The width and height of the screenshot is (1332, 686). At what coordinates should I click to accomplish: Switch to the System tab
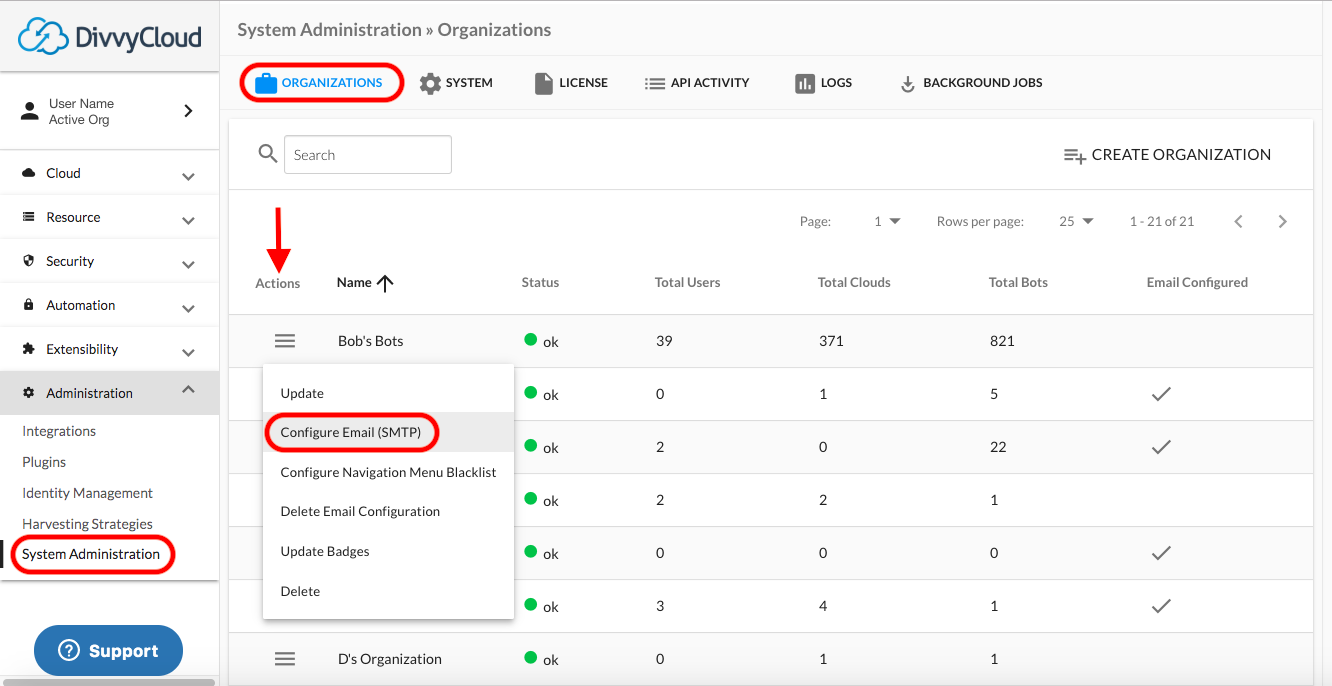point(456,83)
